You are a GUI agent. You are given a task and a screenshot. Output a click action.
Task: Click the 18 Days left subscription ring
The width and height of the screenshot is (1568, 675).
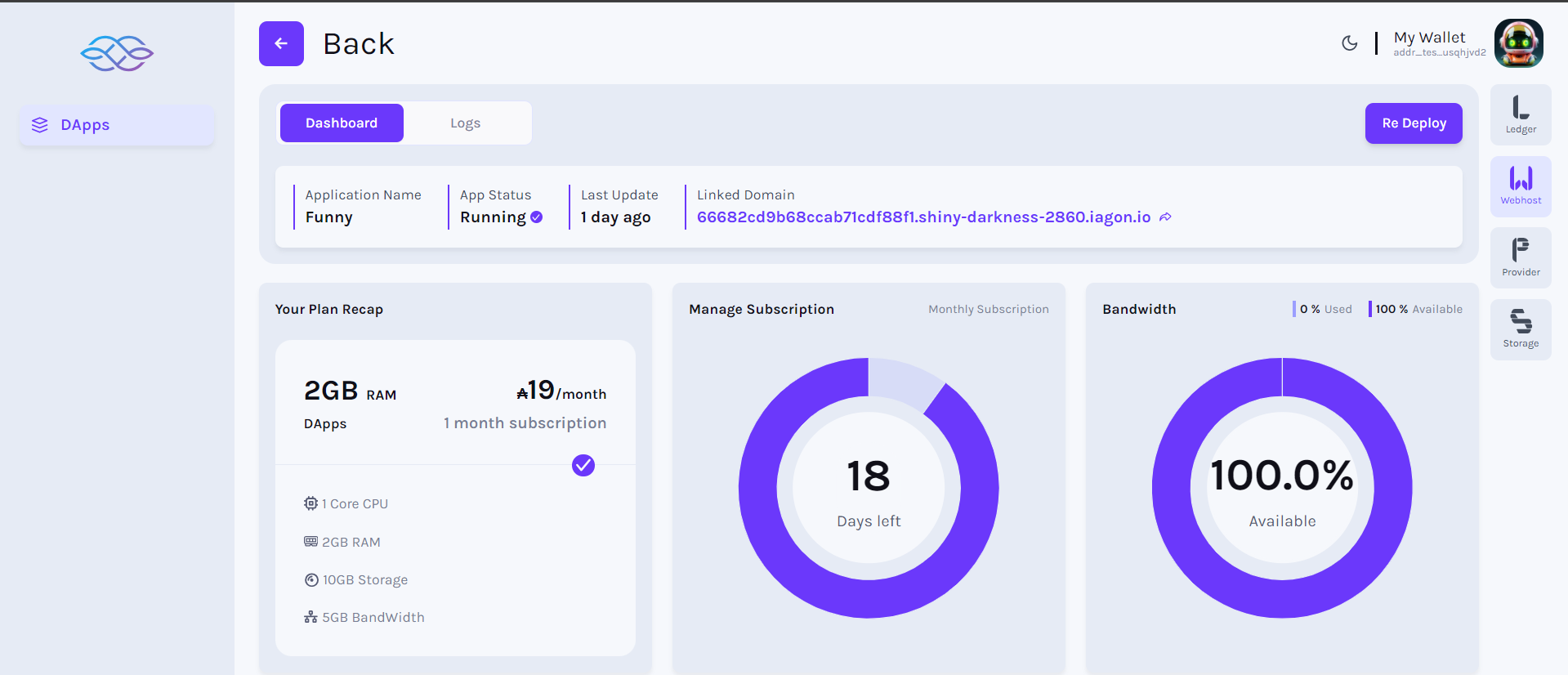point(868,488)
